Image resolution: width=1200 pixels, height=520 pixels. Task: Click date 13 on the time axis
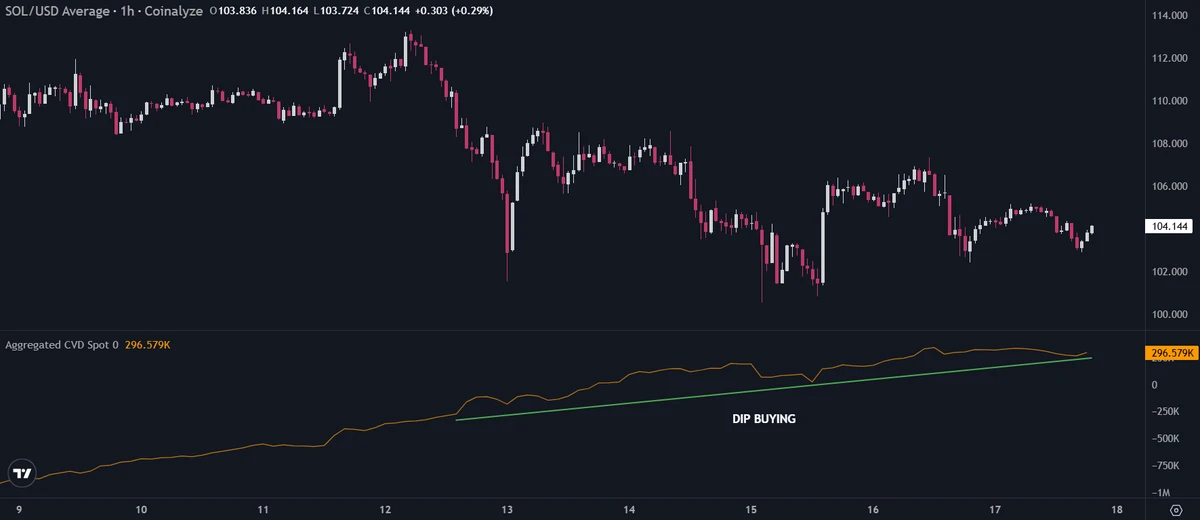coord(507,510)
